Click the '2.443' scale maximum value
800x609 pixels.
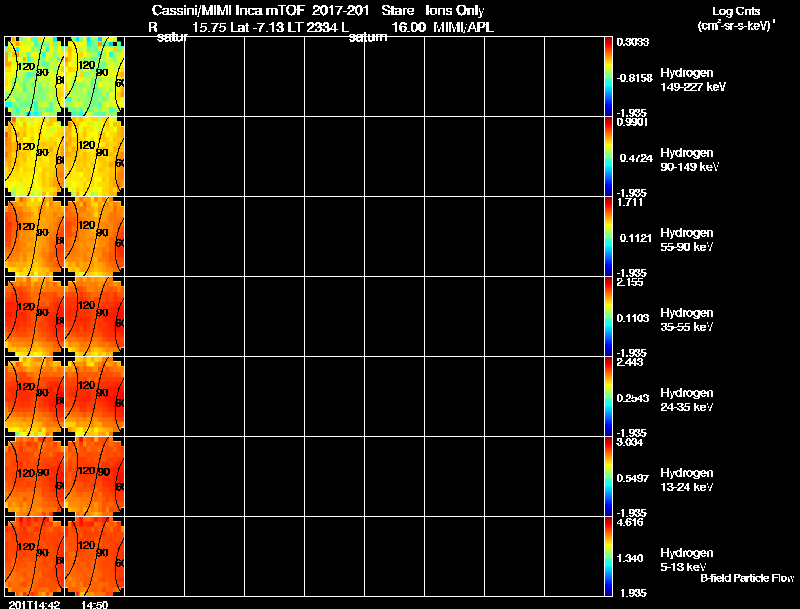(x=630, y=363)
